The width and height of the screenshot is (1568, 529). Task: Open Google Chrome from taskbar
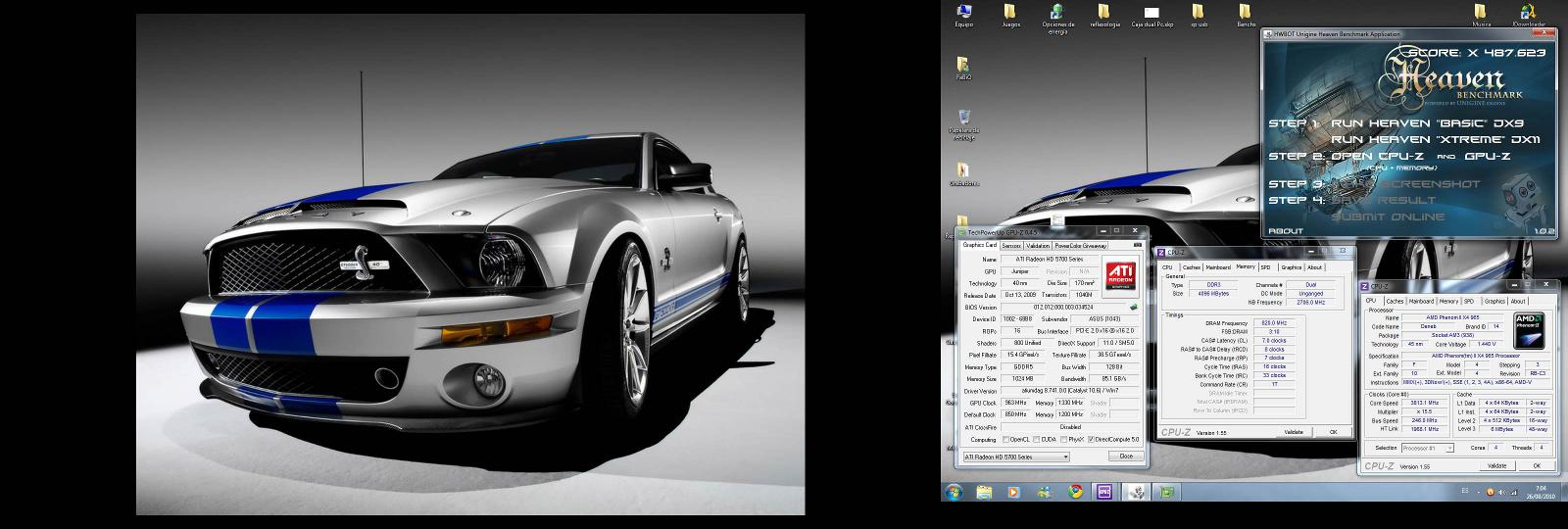click(x=1075, y=492)
